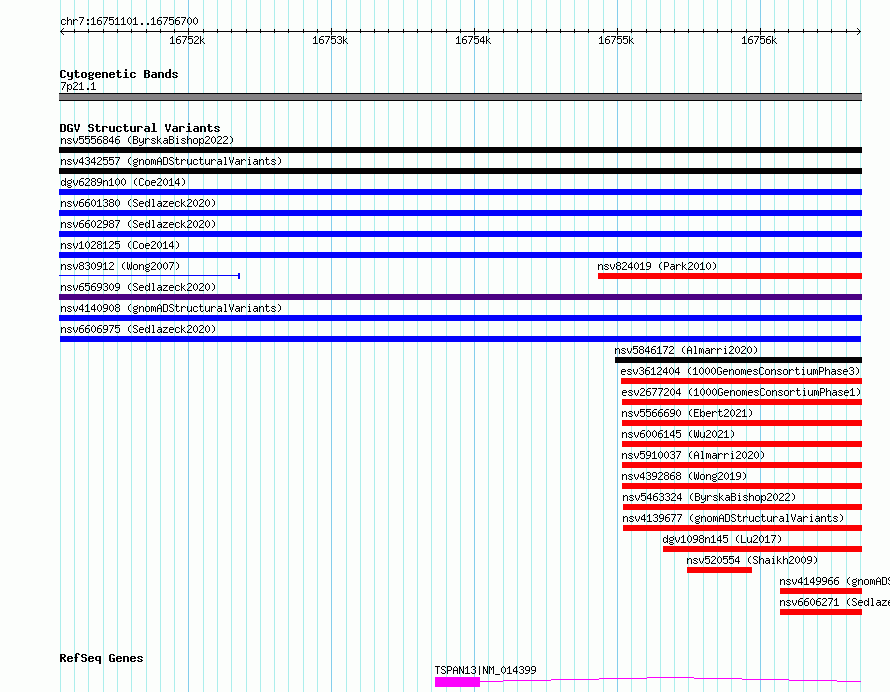Select nsv5463324 (ByrskaBishop2022) label
This screenshot has height=692, width=890.
click(710, 497)
